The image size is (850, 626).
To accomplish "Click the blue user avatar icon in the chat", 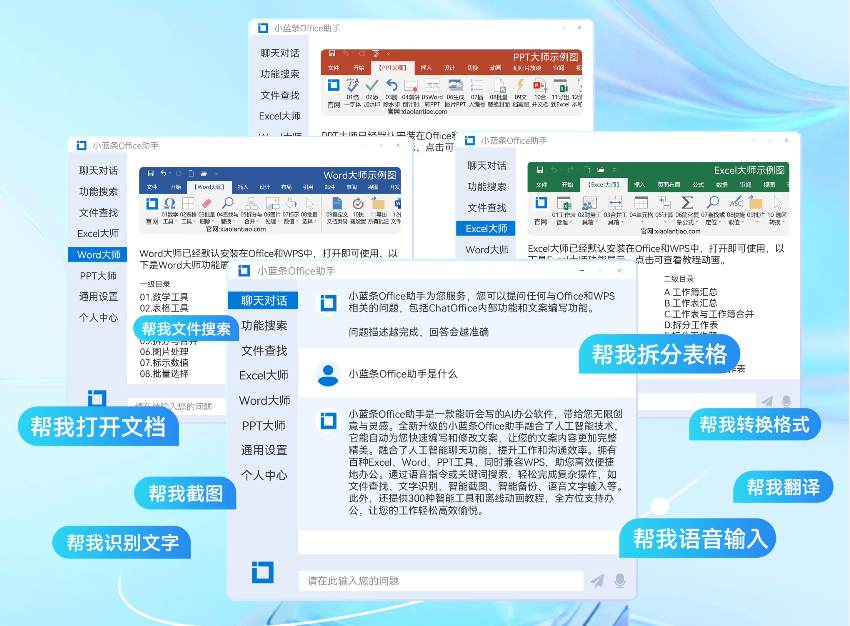I will (x=327, y=374).
